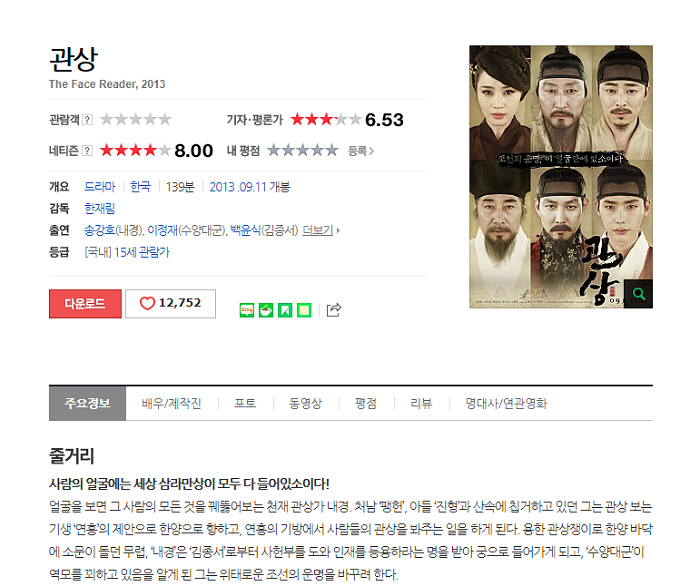Click the poster magnifier zoom icon
This screenshot has width=700, height=586.
click(x=638, y=294)
